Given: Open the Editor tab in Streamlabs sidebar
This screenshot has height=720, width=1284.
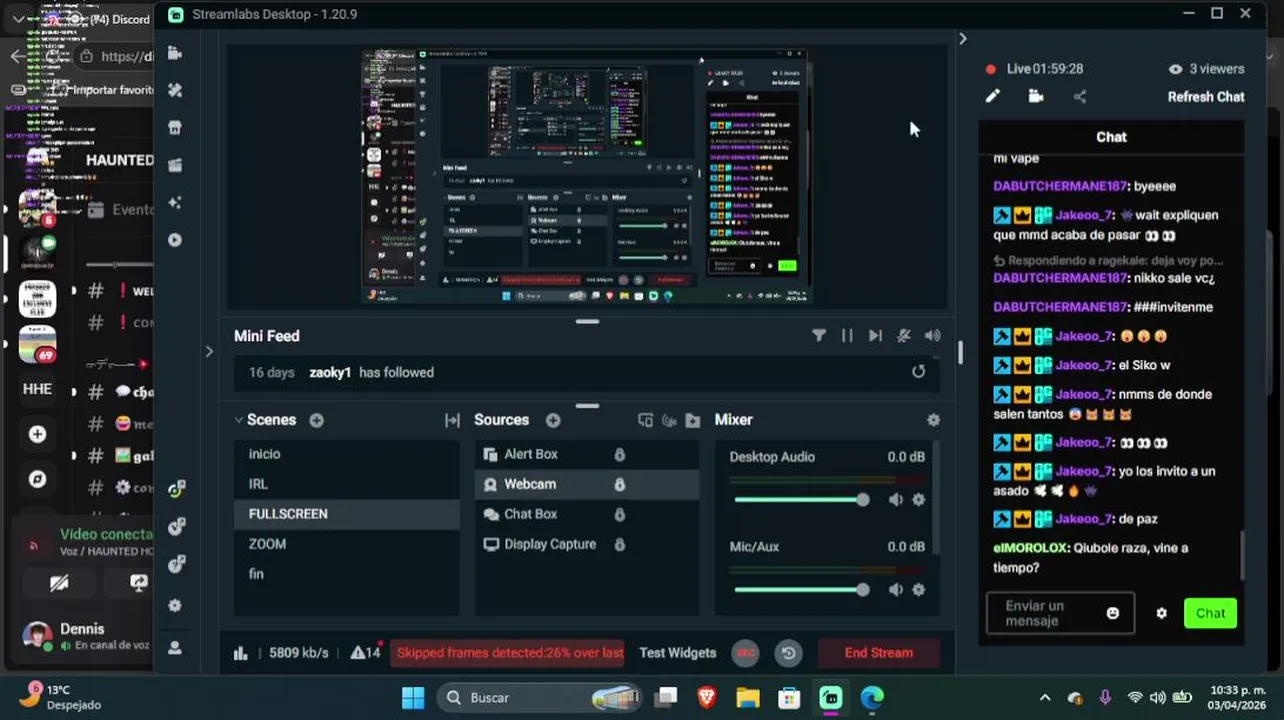Looking at the screenshot, I should [x=175, y=53].
